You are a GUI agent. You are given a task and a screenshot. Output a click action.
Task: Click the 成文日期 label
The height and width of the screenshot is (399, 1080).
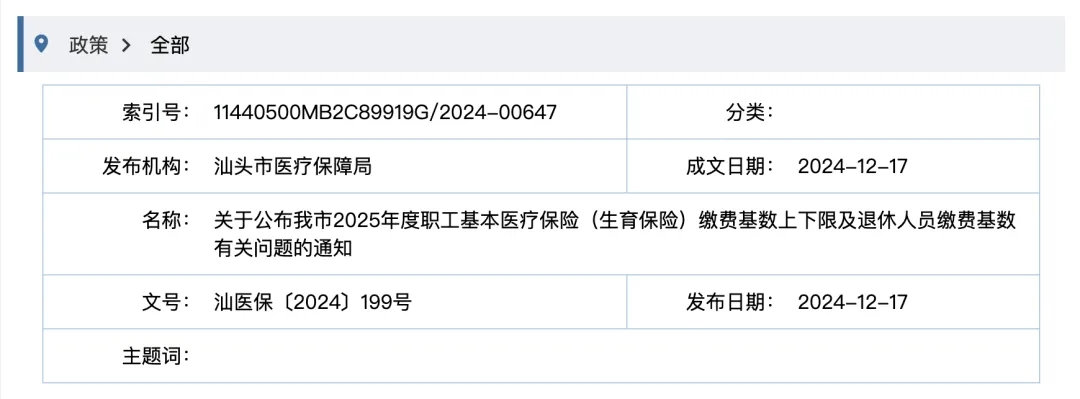point(729,166)
